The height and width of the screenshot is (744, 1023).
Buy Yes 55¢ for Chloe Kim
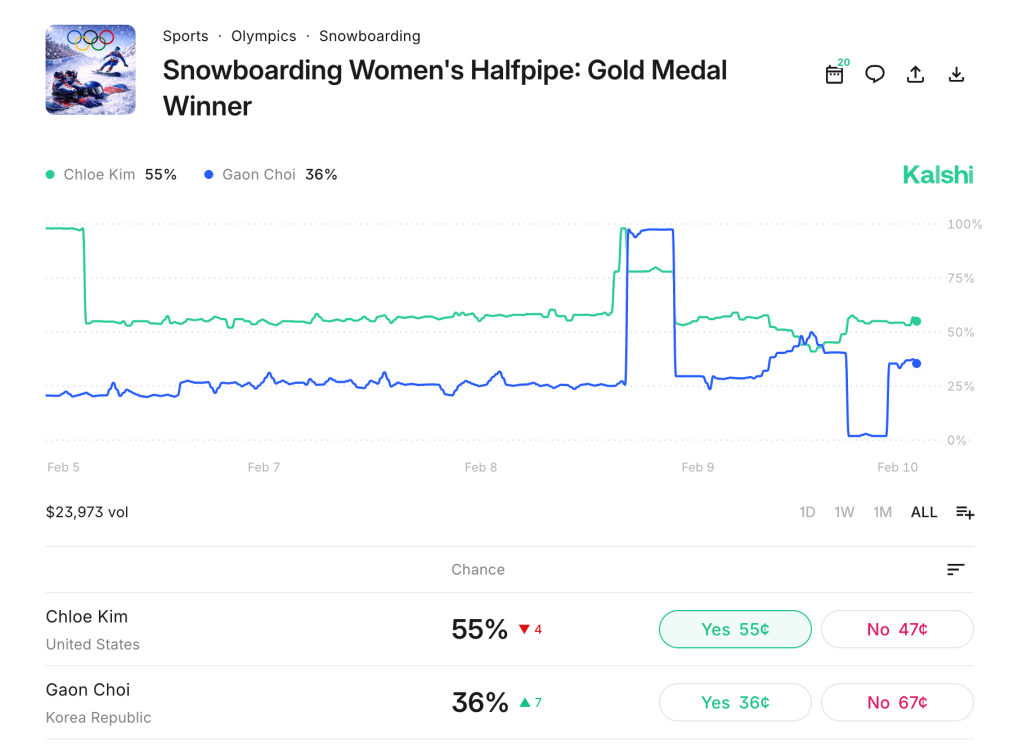735,629
